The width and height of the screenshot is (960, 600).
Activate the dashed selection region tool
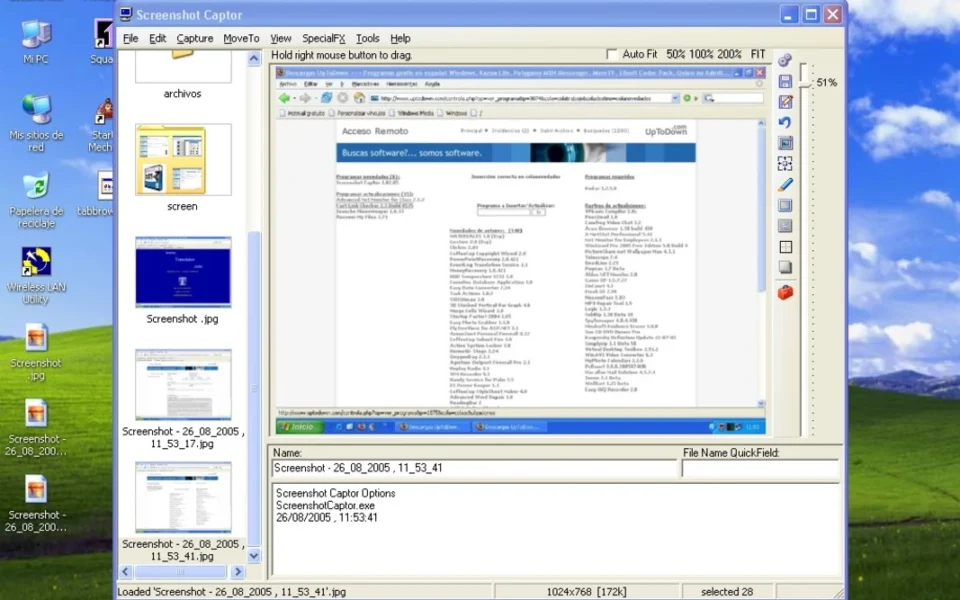click(785, 163)
